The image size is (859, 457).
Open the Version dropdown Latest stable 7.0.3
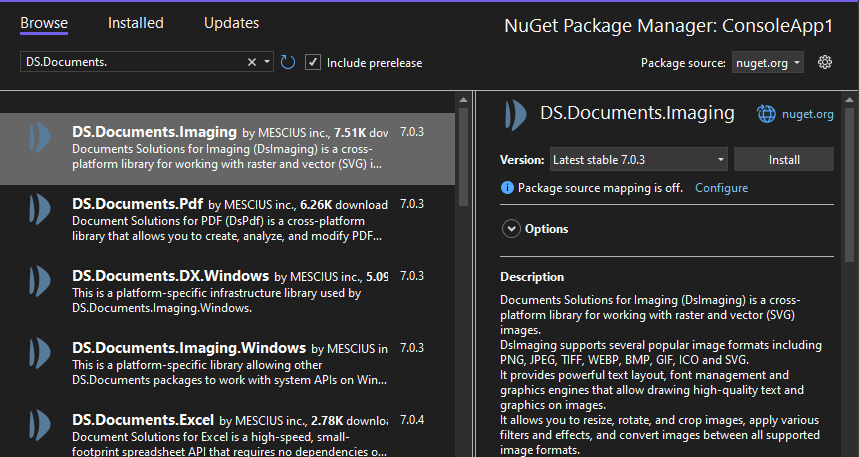point(639,159)
